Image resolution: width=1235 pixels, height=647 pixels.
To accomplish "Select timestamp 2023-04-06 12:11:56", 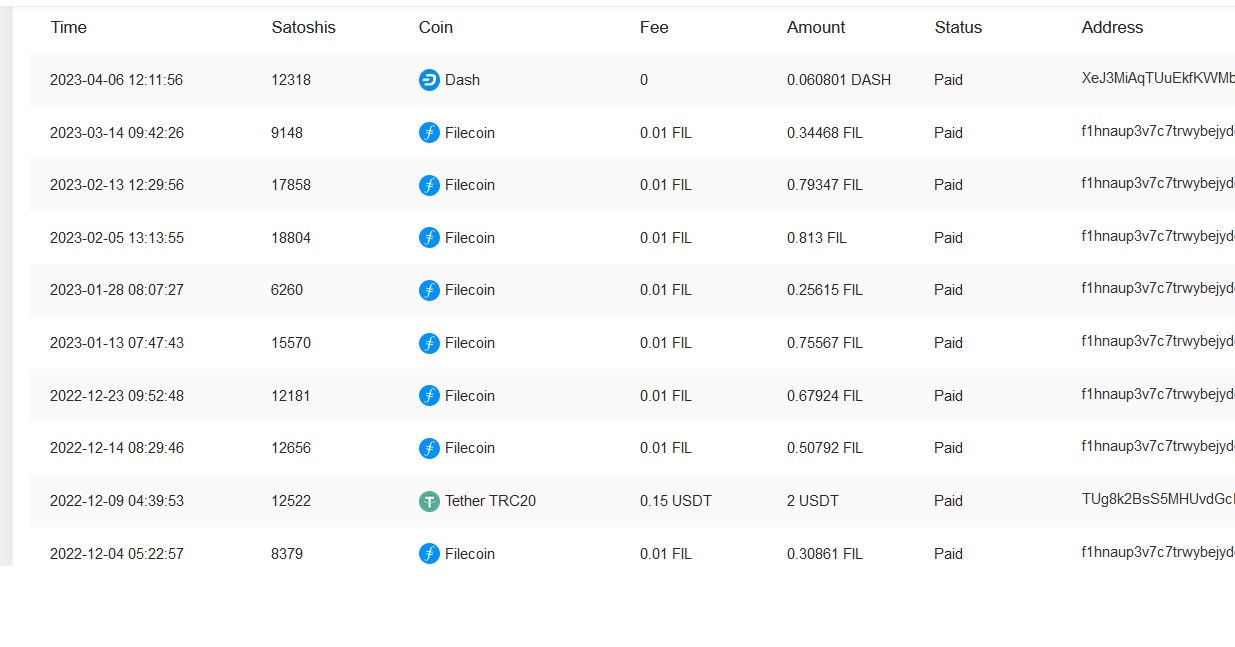I will [x=116, y=80].
